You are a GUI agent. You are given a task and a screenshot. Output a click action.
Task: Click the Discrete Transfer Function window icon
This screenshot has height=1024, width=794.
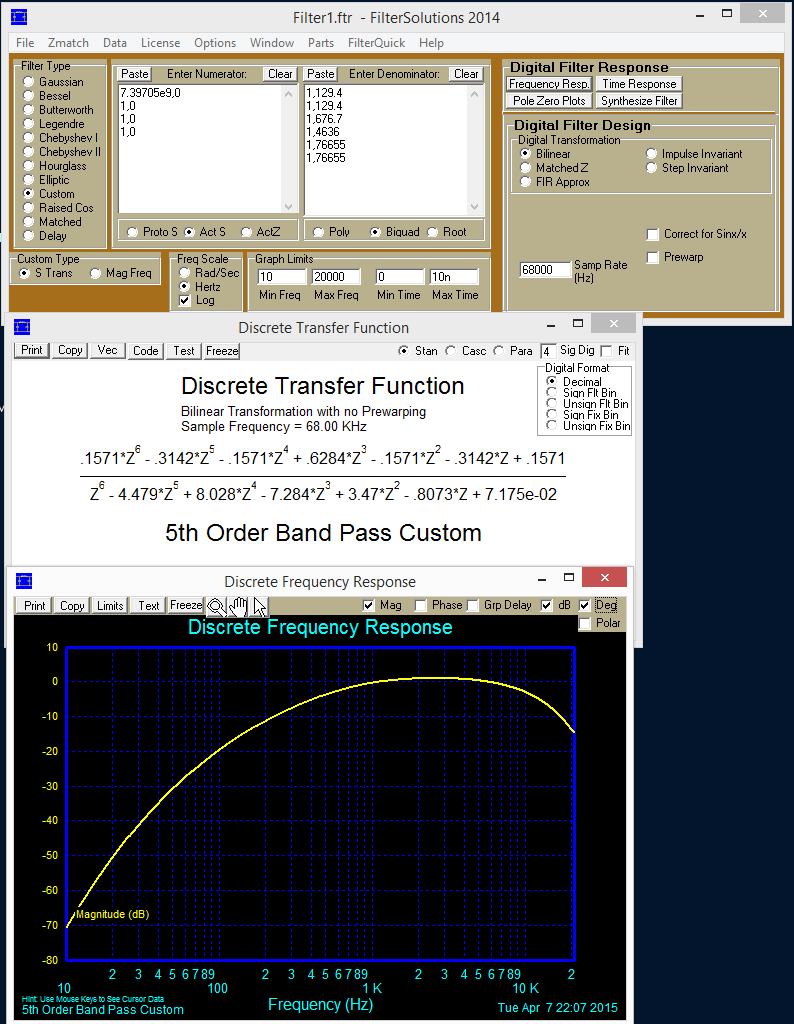23,328
